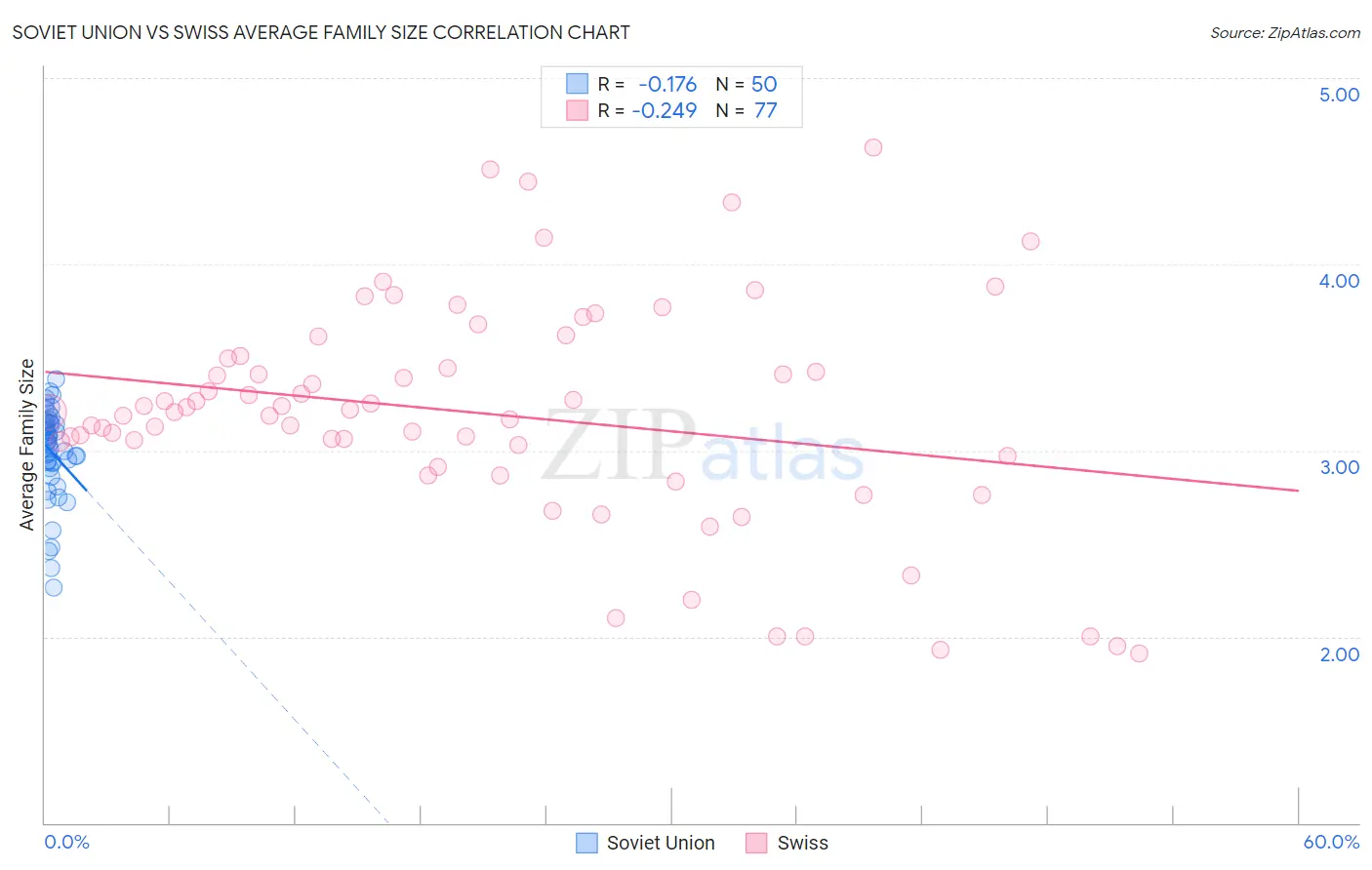The image size is (1372, 870).
Task: Select the pink R = -0.249 stats row
Action: click(x=671, y=110)
